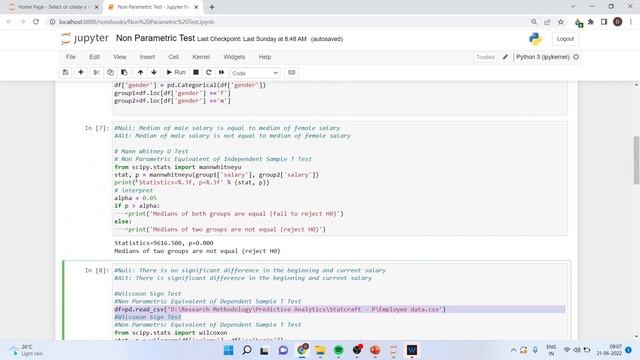Click the mannwhitneyu import line

click(x=178, y=167)
